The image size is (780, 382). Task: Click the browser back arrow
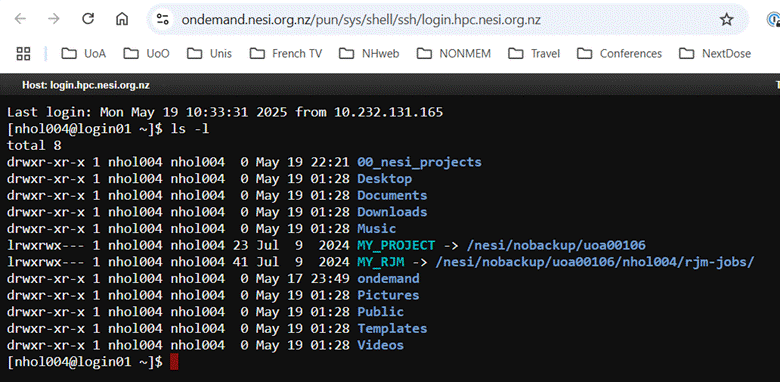(x=20, y=19)
